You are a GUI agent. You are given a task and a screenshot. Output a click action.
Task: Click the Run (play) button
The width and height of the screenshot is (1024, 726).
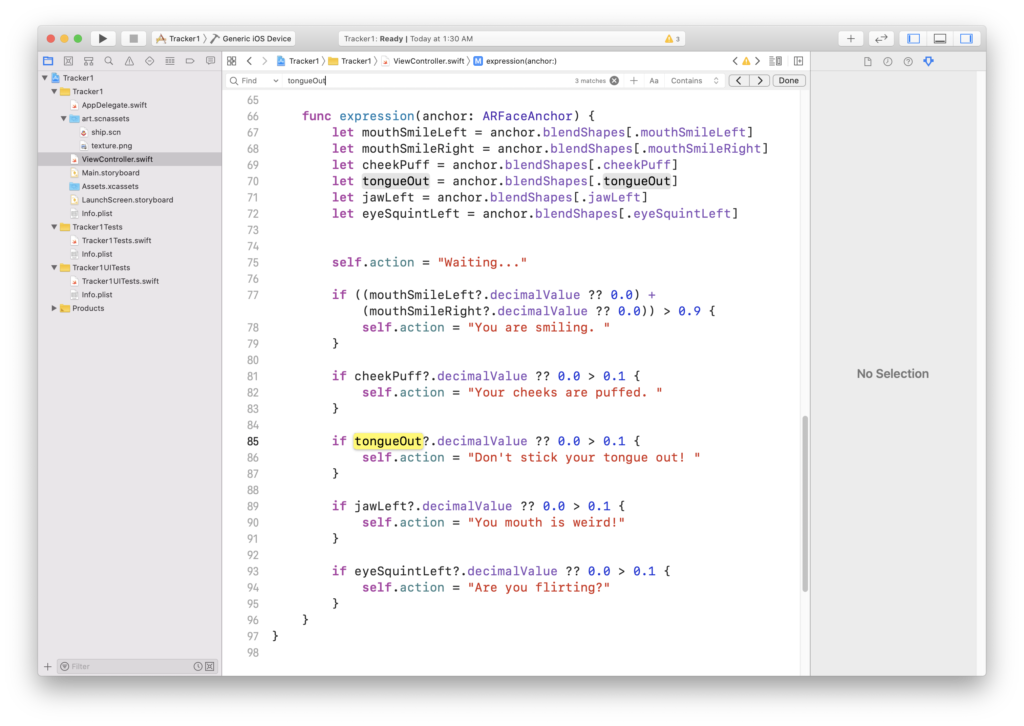coord(102,38)
